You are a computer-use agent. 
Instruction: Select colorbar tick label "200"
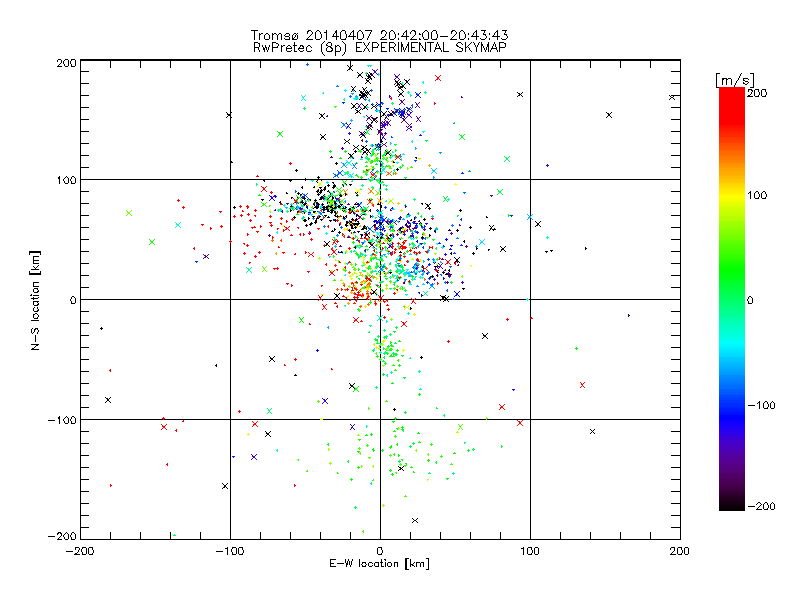[757, 93]
